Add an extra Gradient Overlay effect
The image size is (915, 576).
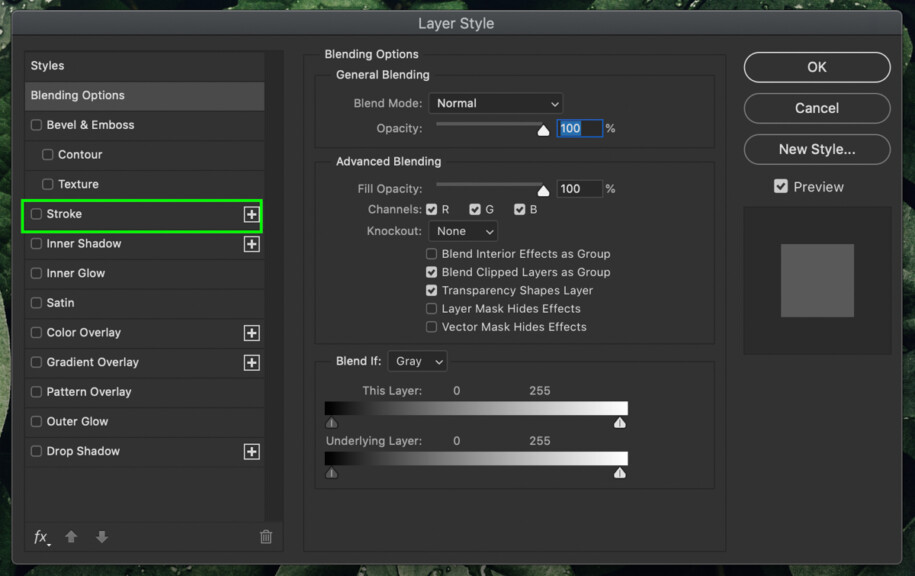pyautogui.click(x=252, y=362)
